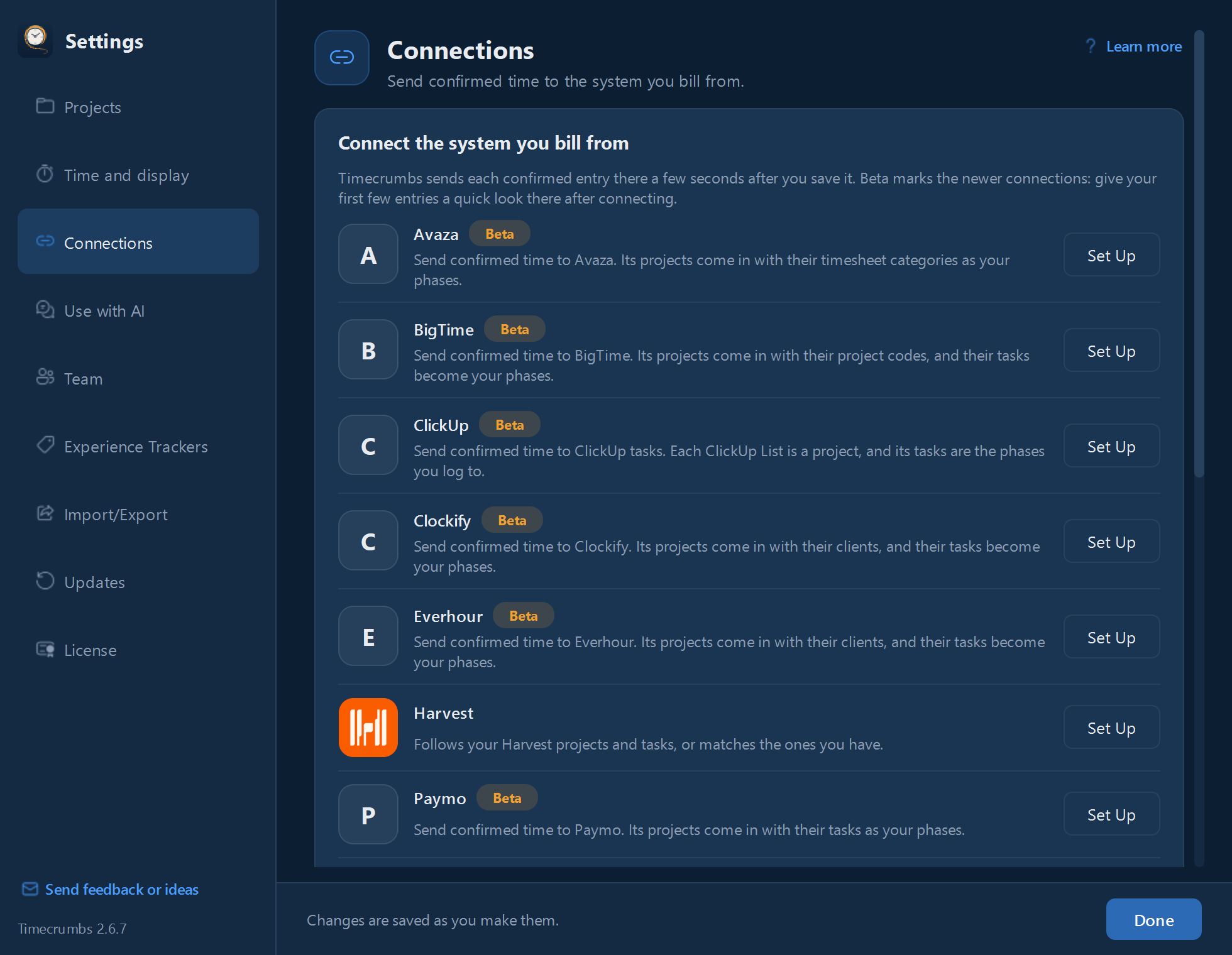Click the Connections link icon in header
Viewport: 1232px width, 955px height.
click(342, 58)
